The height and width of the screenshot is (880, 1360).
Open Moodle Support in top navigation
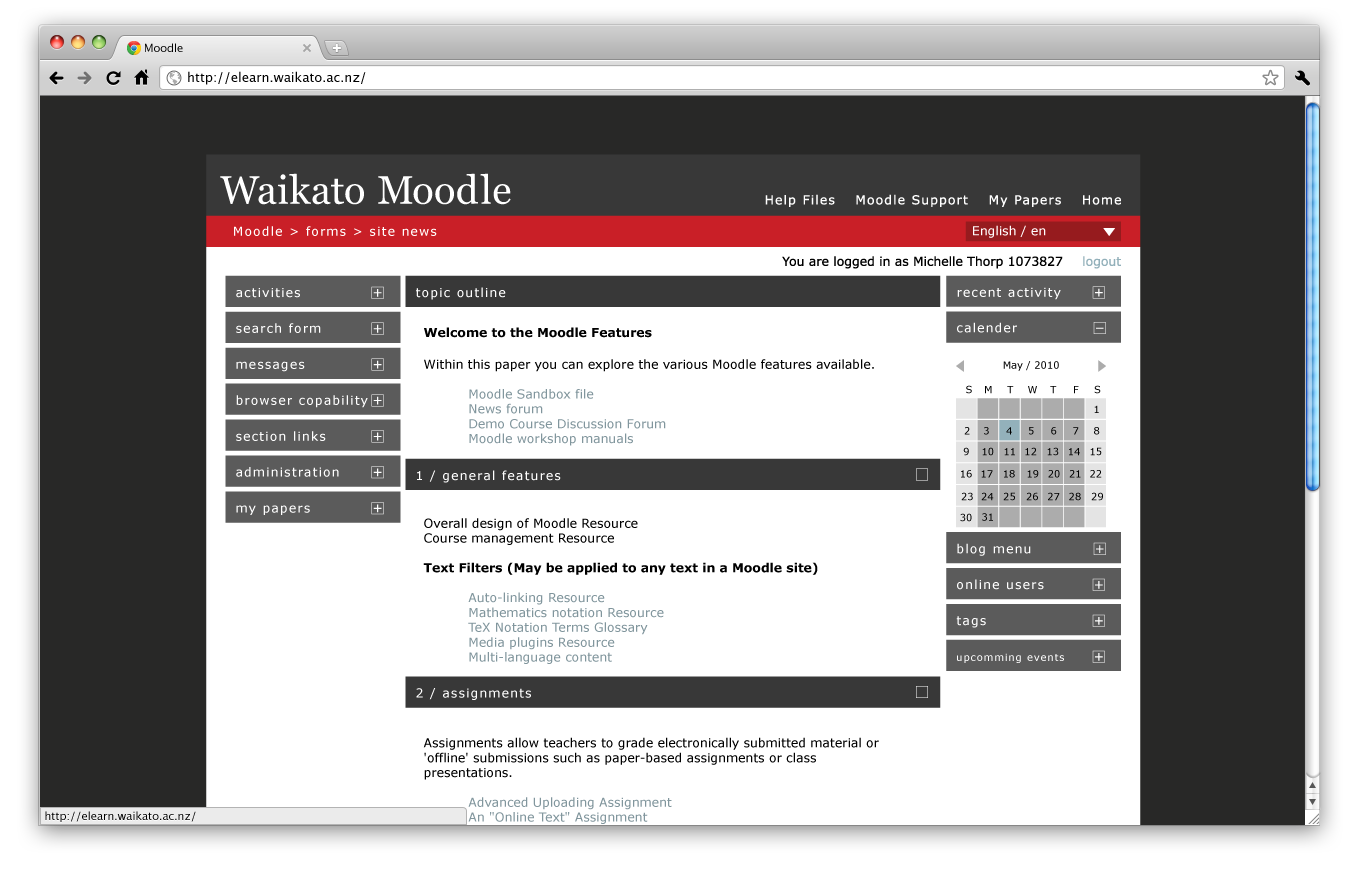tap(912, 200)
